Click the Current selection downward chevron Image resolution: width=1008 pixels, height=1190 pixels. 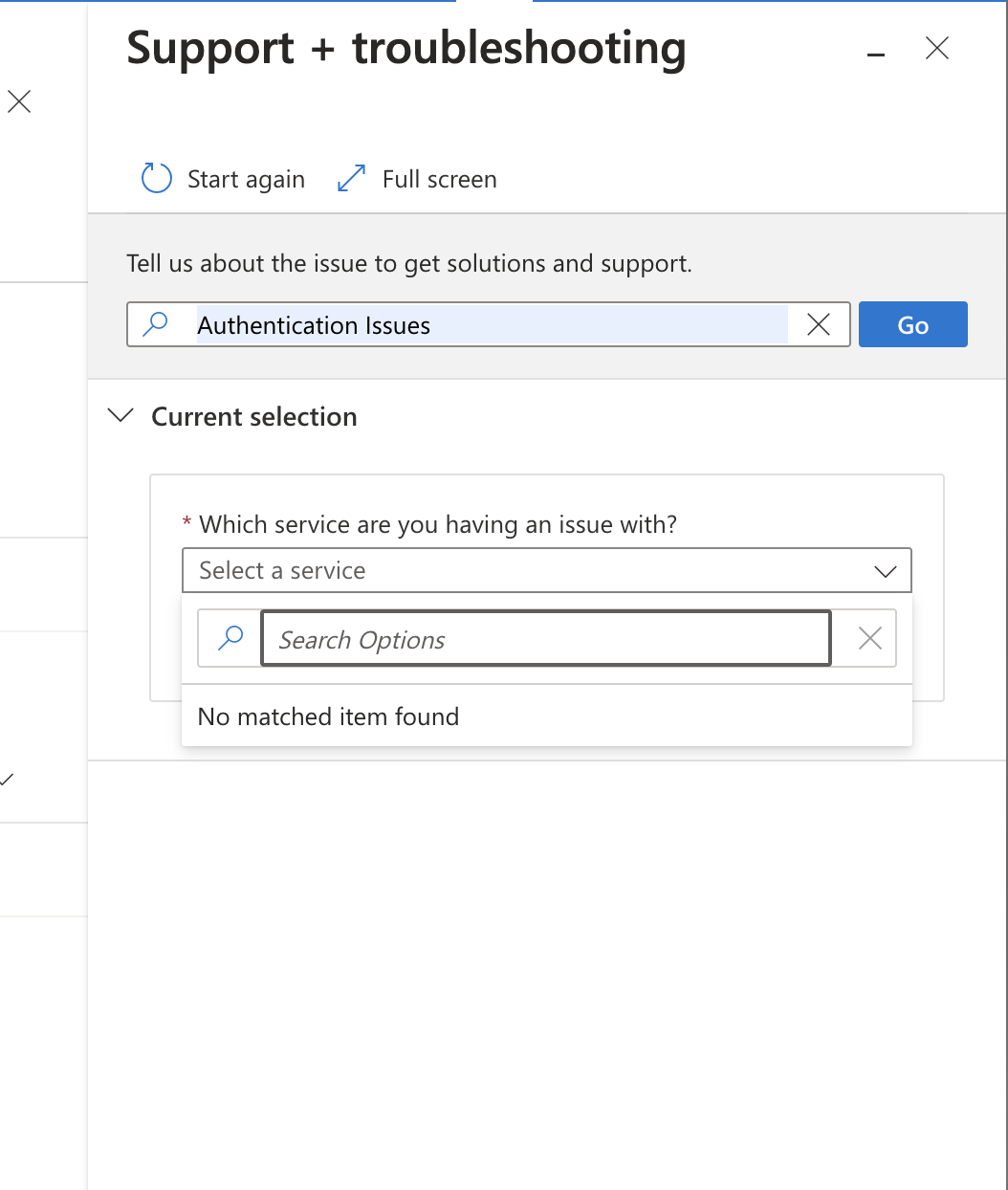[x=121, y=415]
